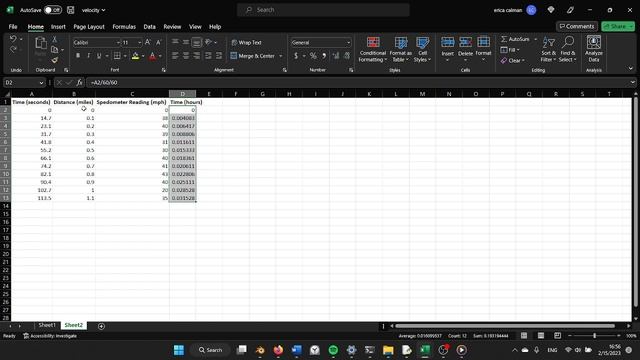Click the Undo arrow icon

(x=13, y=39)
